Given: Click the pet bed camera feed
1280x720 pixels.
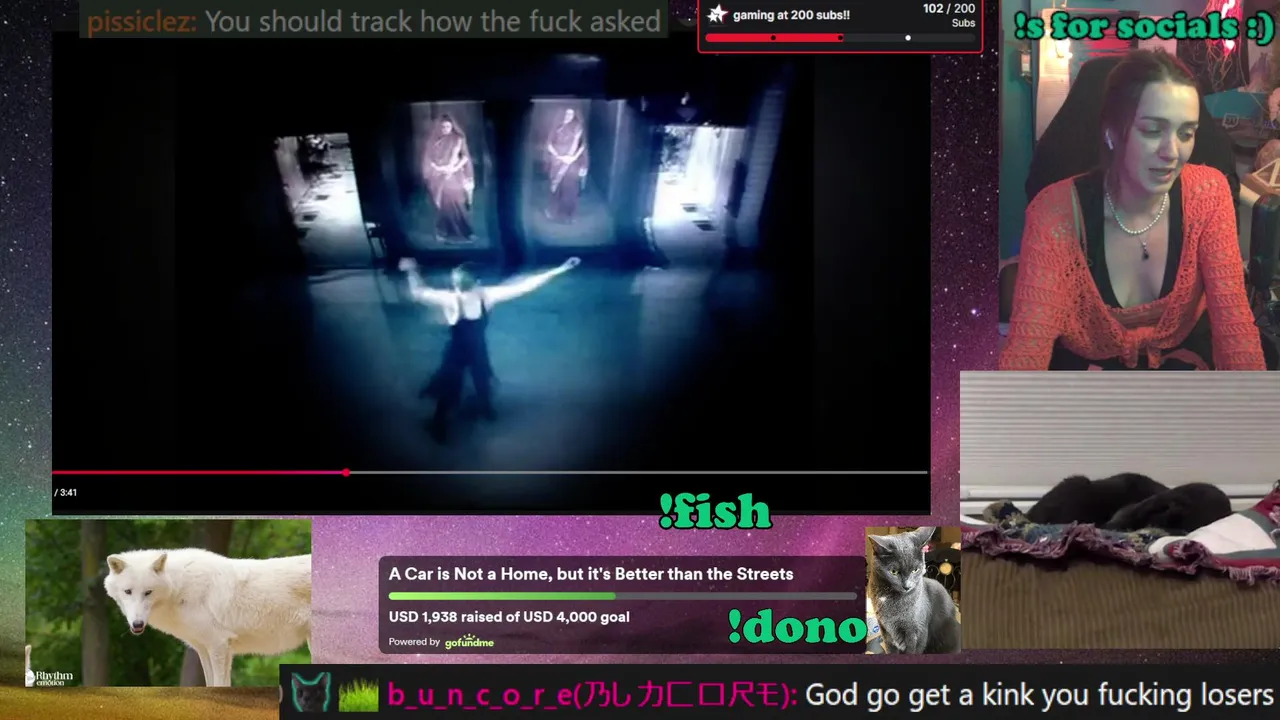Looking at the screenshot, I should coord(1120,510).
